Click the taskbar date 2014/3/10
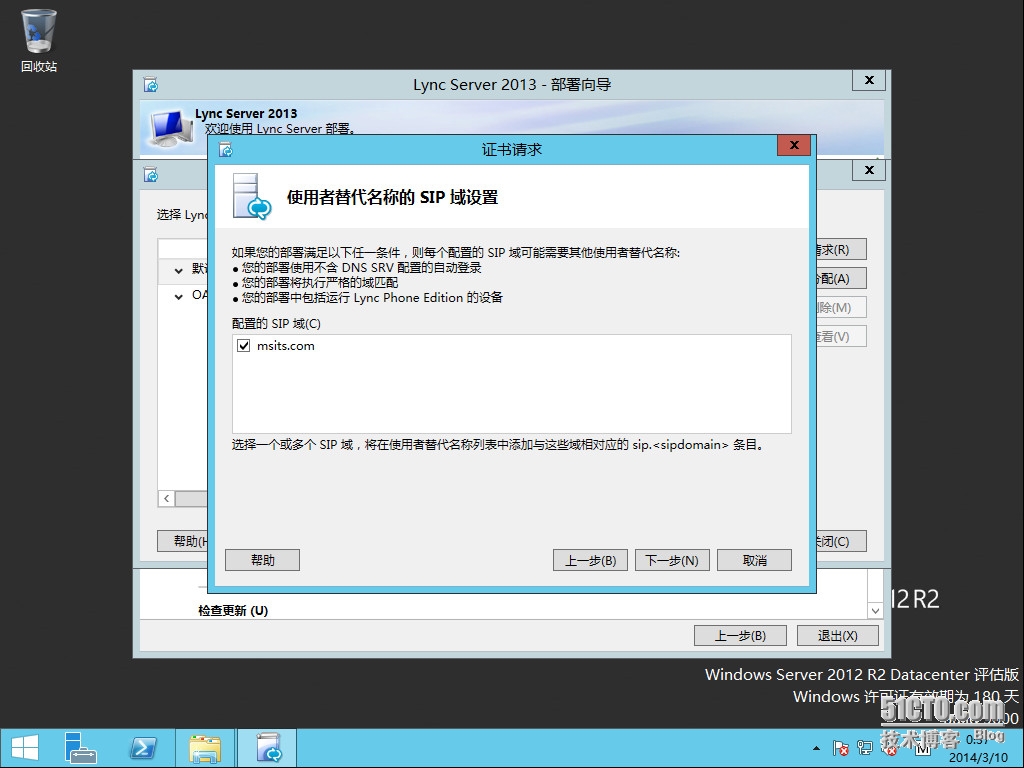This screenshot has width=1024, height=768. click(978, 758)
